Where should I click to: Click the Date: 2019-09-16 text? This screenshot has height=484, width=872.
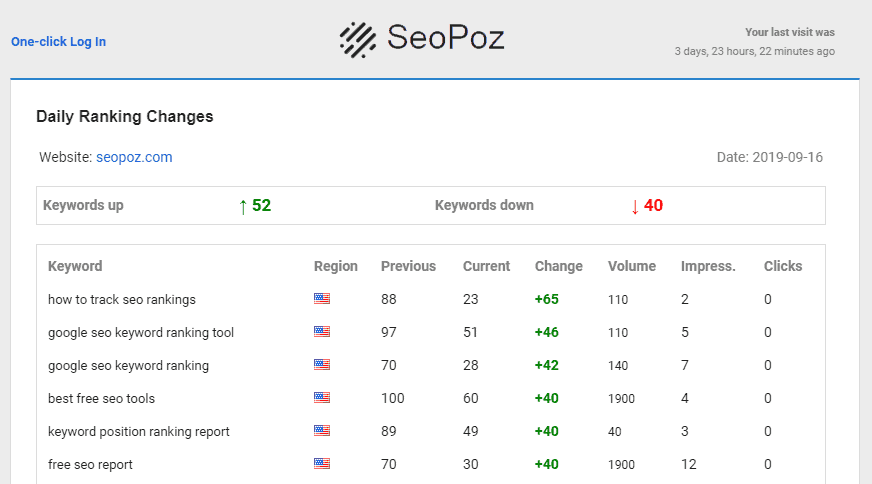pyautogui.click(x=770, y=157)
